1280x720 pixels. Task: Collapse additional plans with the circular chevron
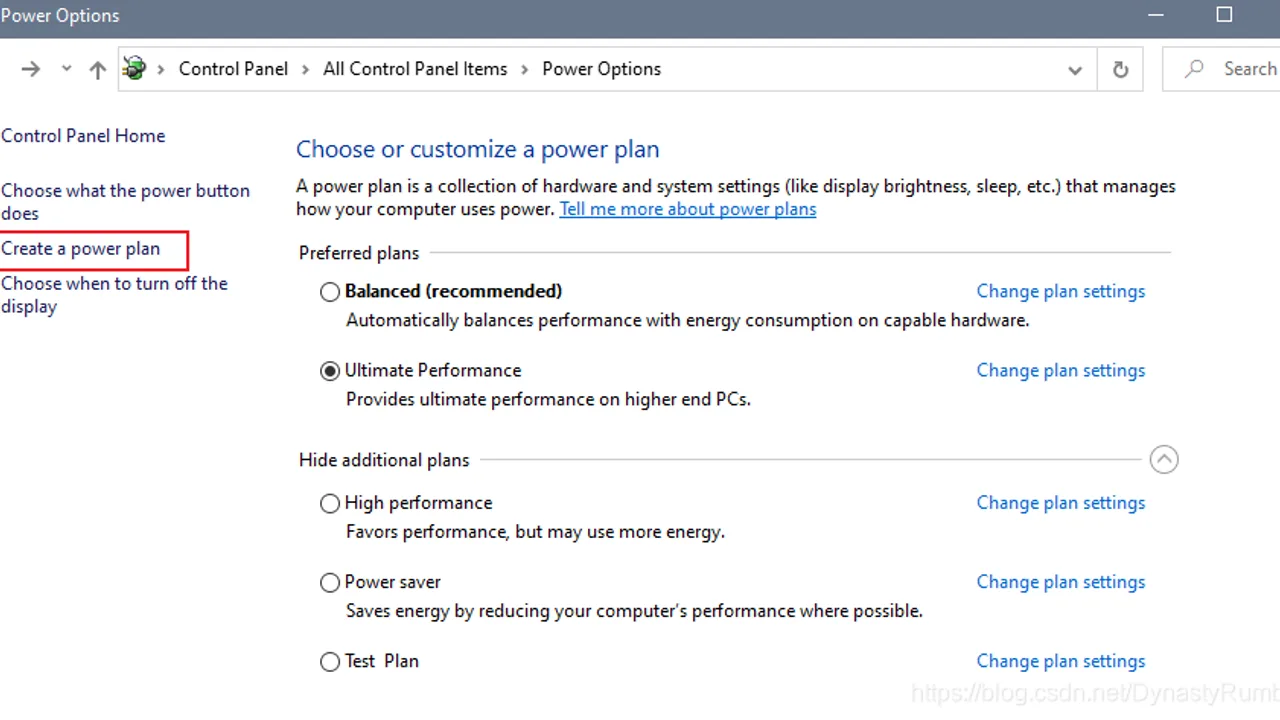[x=1164, y=460]
